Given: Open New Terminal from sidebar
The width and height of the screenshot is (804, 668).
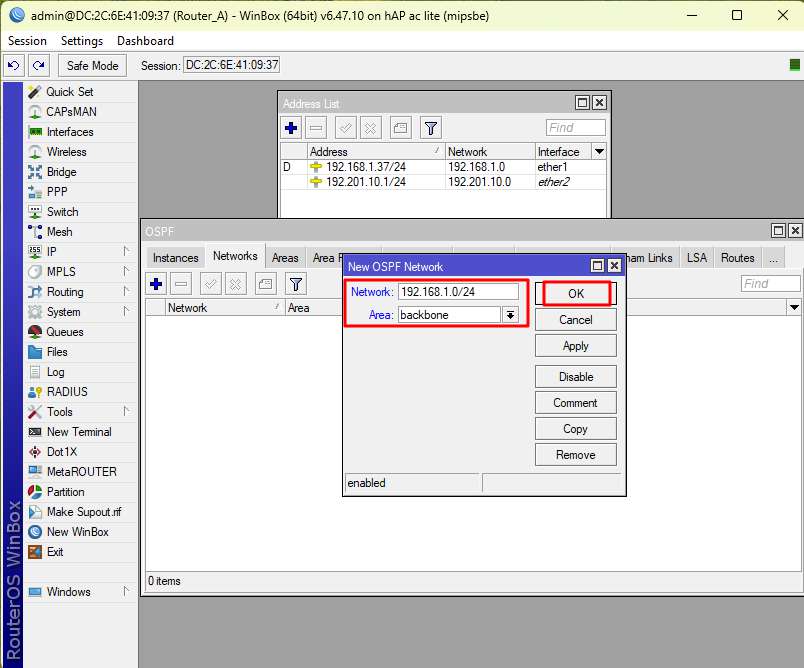Looking at the screenshot, I should point(78,432).
